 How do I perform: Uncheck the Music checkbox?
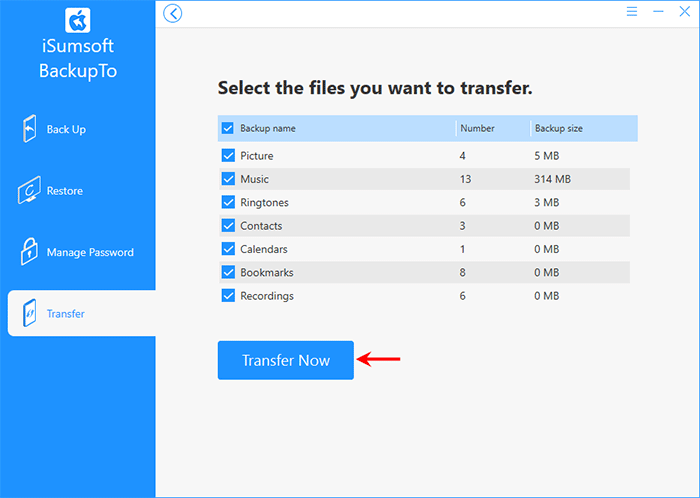coord(228,179)
